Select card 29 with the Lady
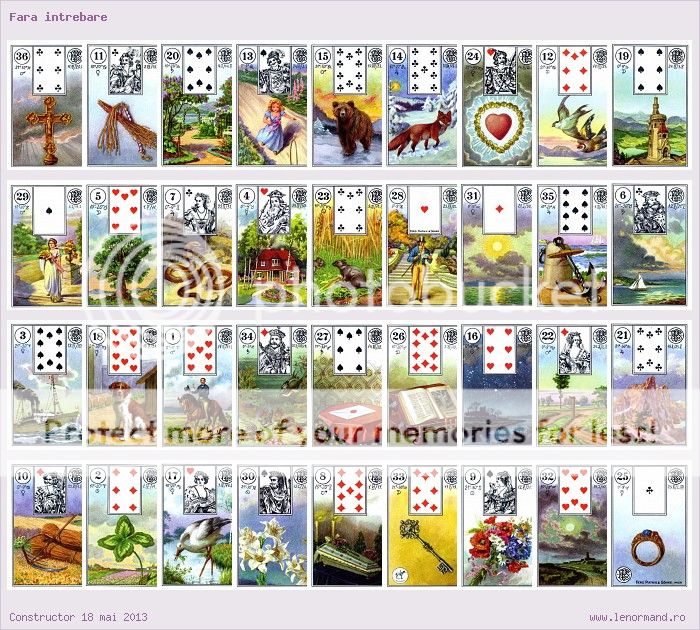Image resolution: width=700 pixels, height=630 pixels. 47,245
